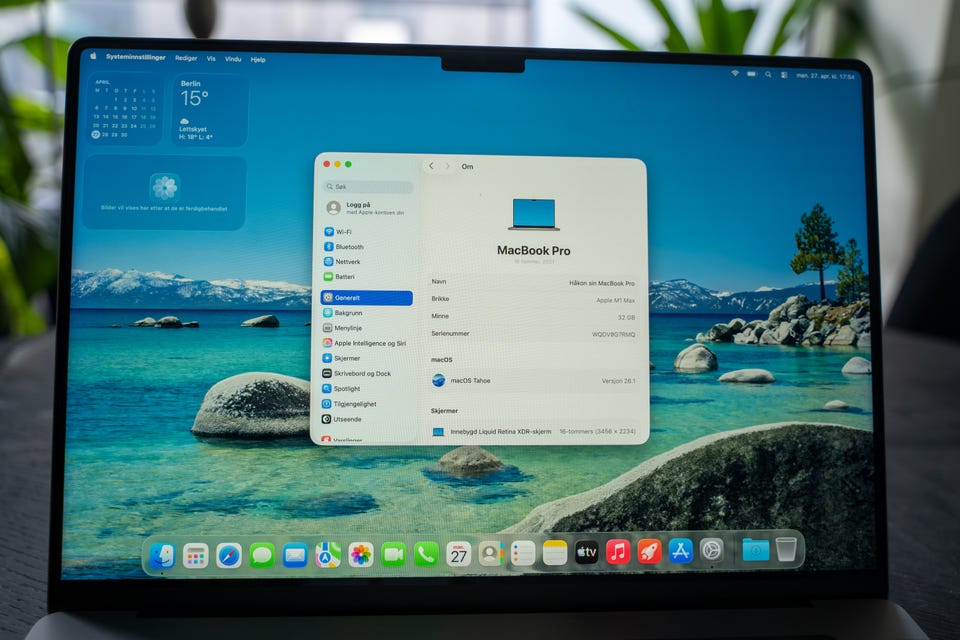
Task: Open the Vis menu
Action: [x=211, y=59]
